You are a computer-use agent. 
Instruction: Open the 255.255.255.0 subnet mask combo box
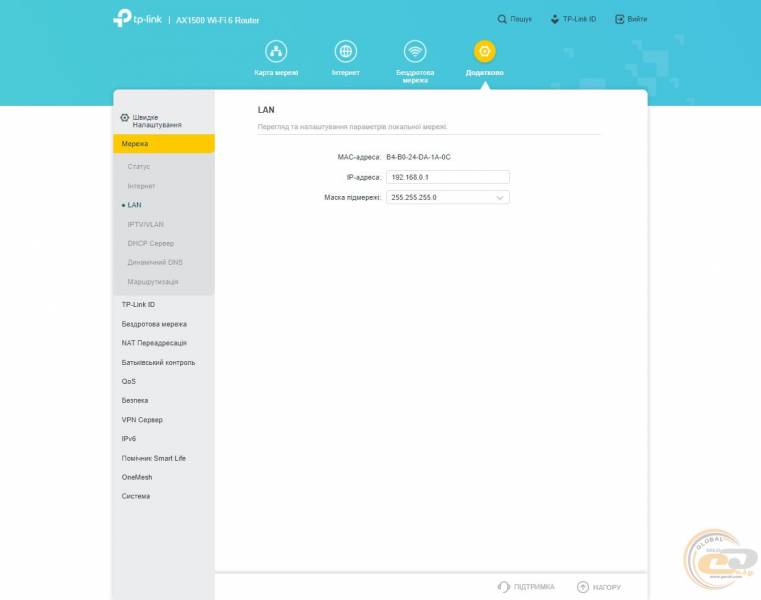[x=448, y=198]
